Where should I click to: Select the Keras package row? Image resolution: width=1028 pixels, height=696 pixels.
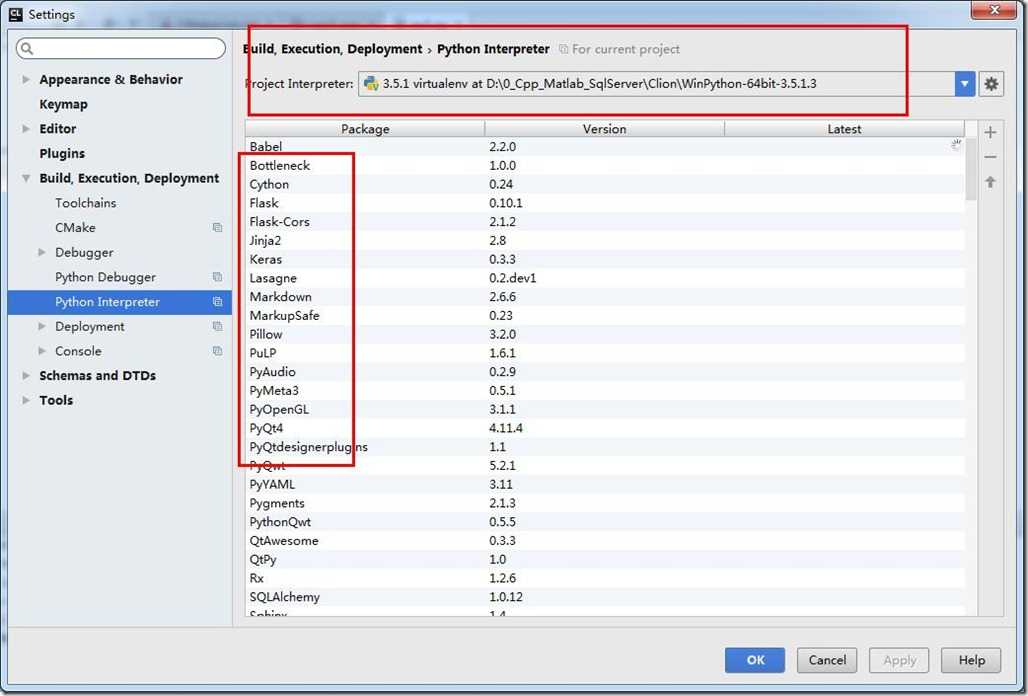[x=604, y=260]
